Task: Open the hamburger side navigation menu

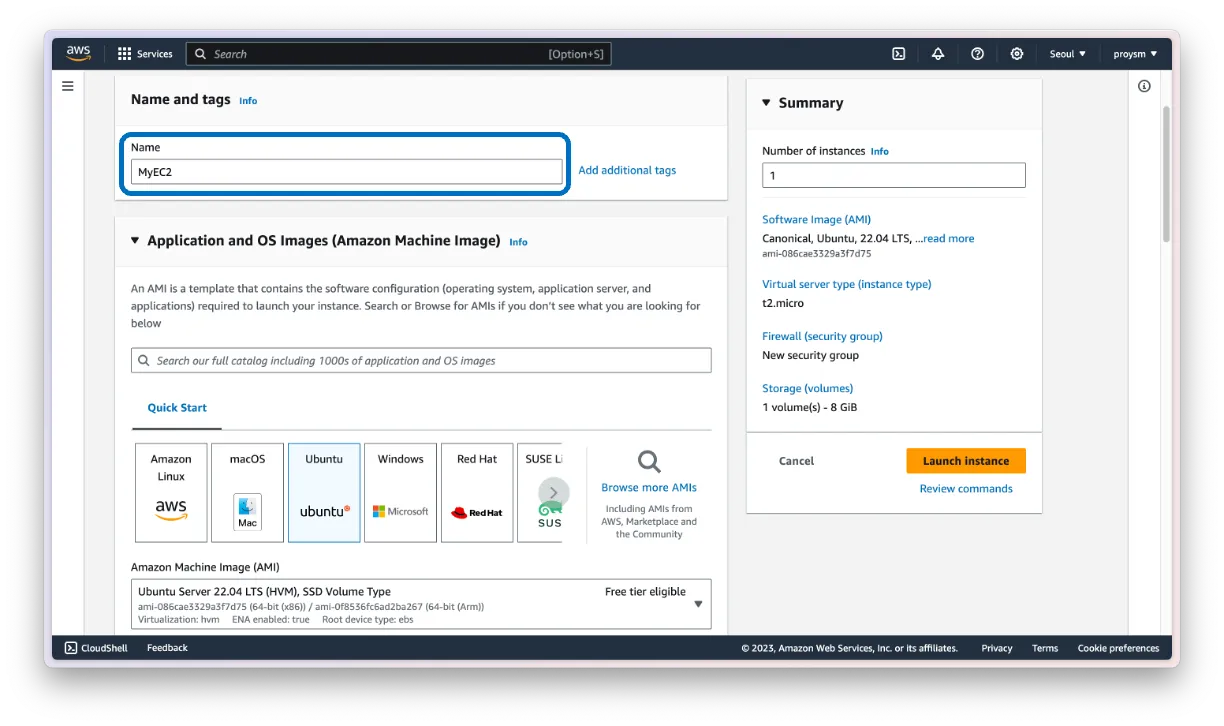Action: pos(68,86)
